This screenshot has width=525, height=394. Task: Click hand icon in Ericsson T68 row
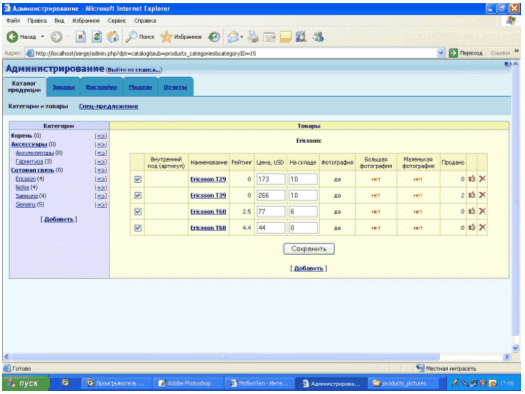(472, 228)
